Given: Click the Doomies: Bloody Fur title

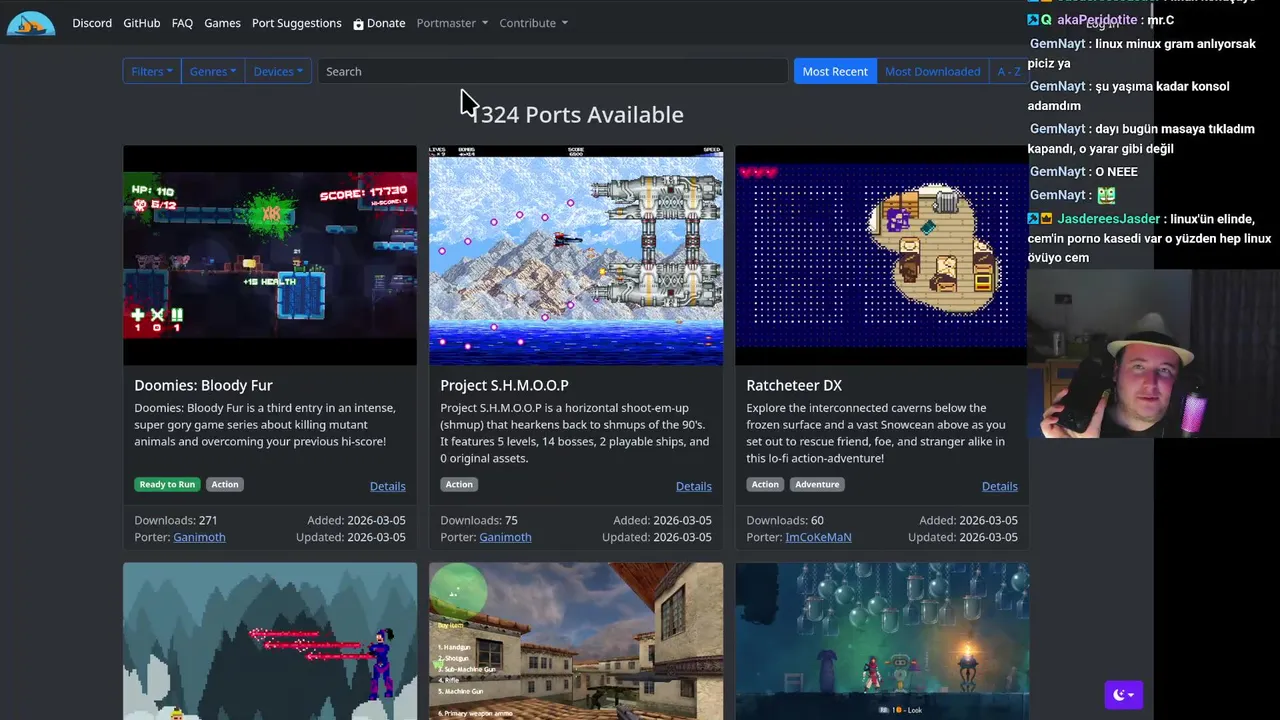Looking at the screenshot, I should (203, 385).
